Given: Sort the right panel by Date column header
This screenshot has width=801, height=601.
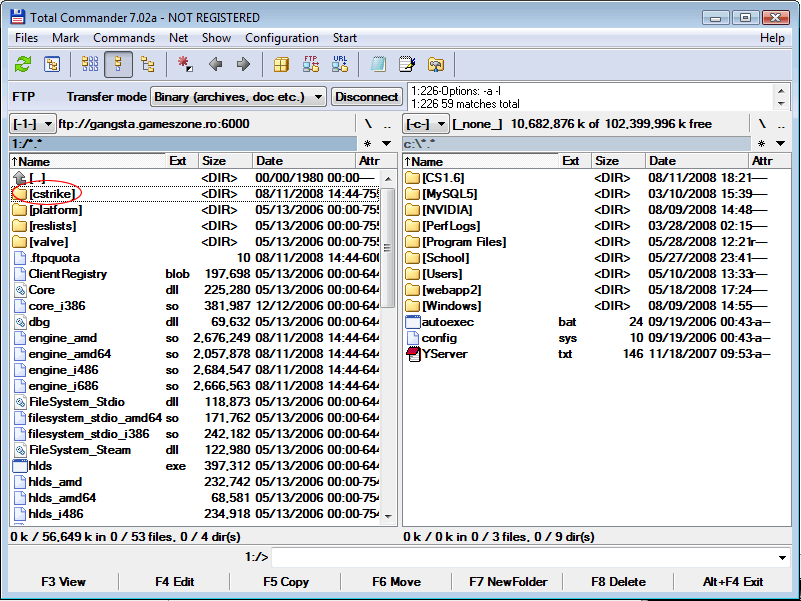Looking at the screenshot, I should pyautogui.click(x=662, y=161).
